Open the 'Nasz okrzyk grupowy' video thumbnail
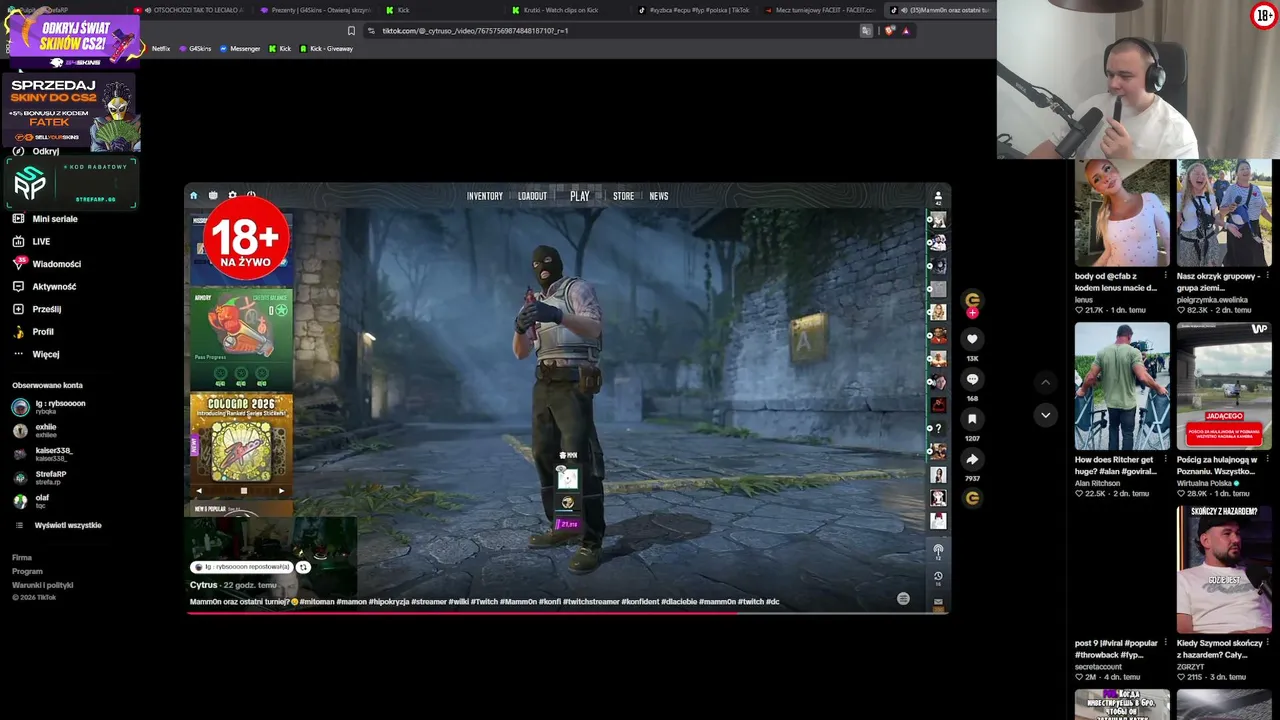Viewport: 1280px width, 720px height. point(1224,213)
